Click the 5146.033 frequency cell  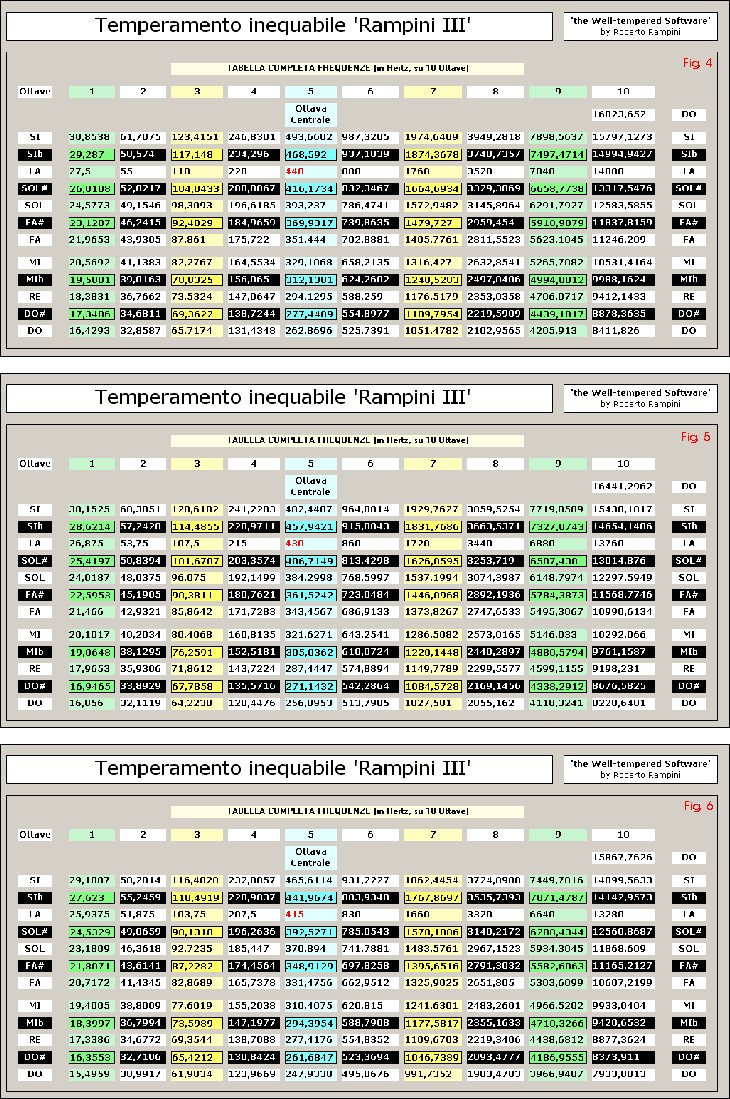click(558, 634)
